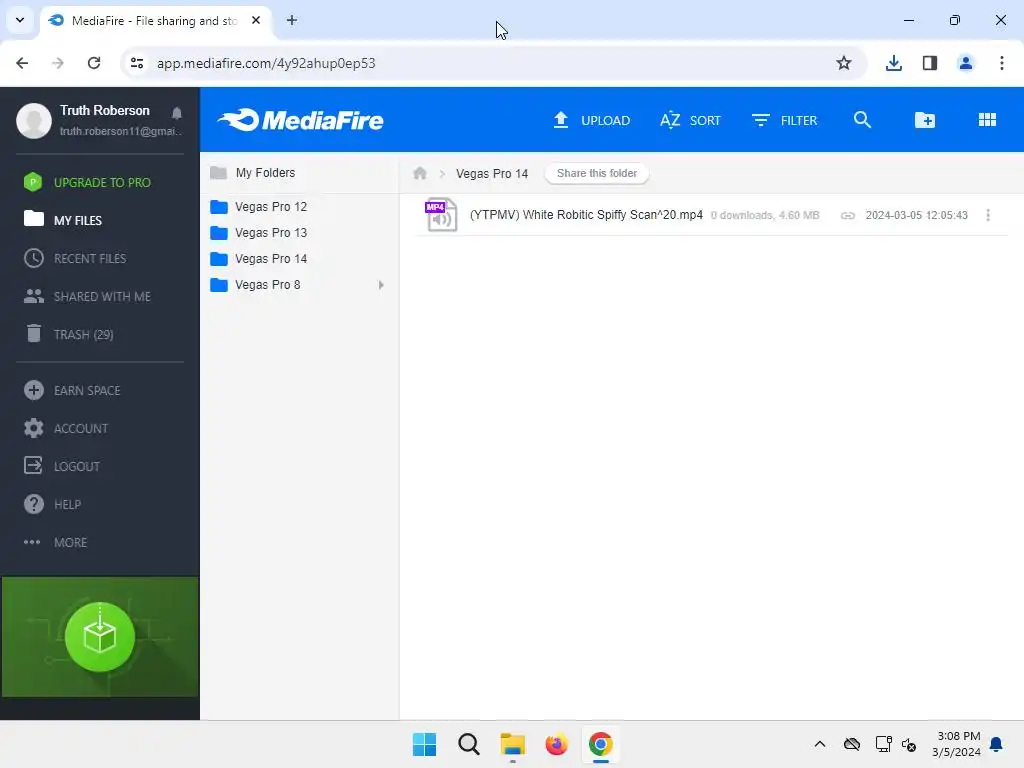Show hidden system tray icons
The width and height of the screenshot is (1024, 768).
point(820,744)
